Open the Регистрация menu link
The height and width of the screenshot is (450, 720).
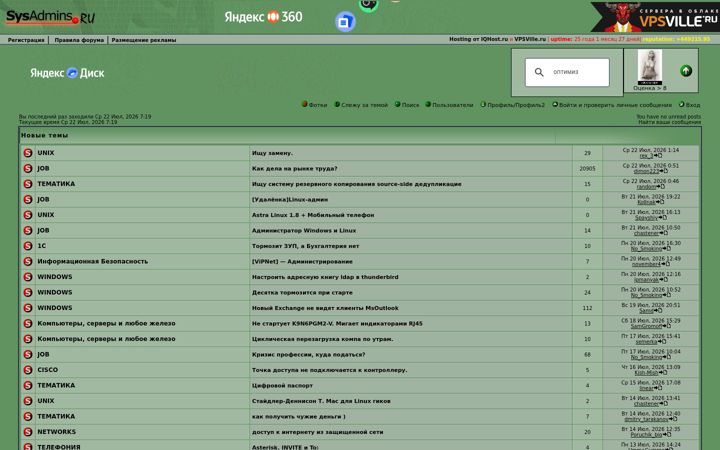pyautogui.click(x=26, y=40)
